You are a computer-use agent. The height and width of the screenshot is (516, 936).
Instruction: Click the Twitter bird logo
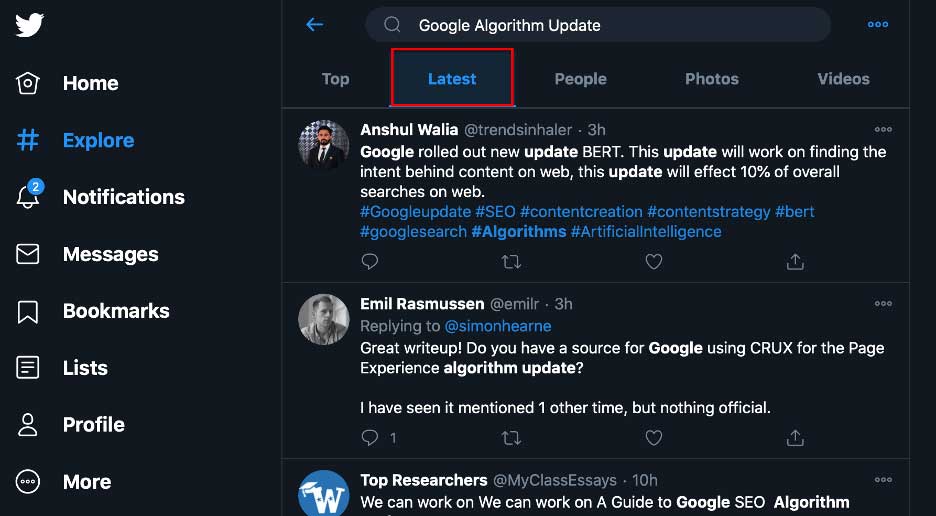click(29, 25)
